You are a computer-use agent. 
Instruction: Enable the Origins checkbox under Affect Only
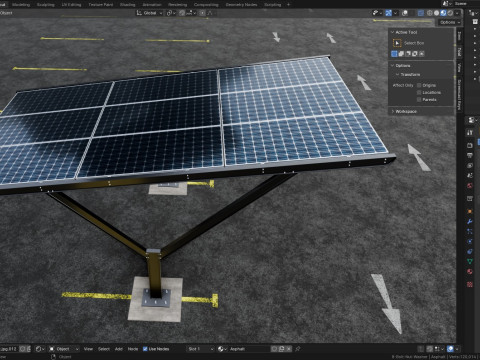tap(419, 85)
